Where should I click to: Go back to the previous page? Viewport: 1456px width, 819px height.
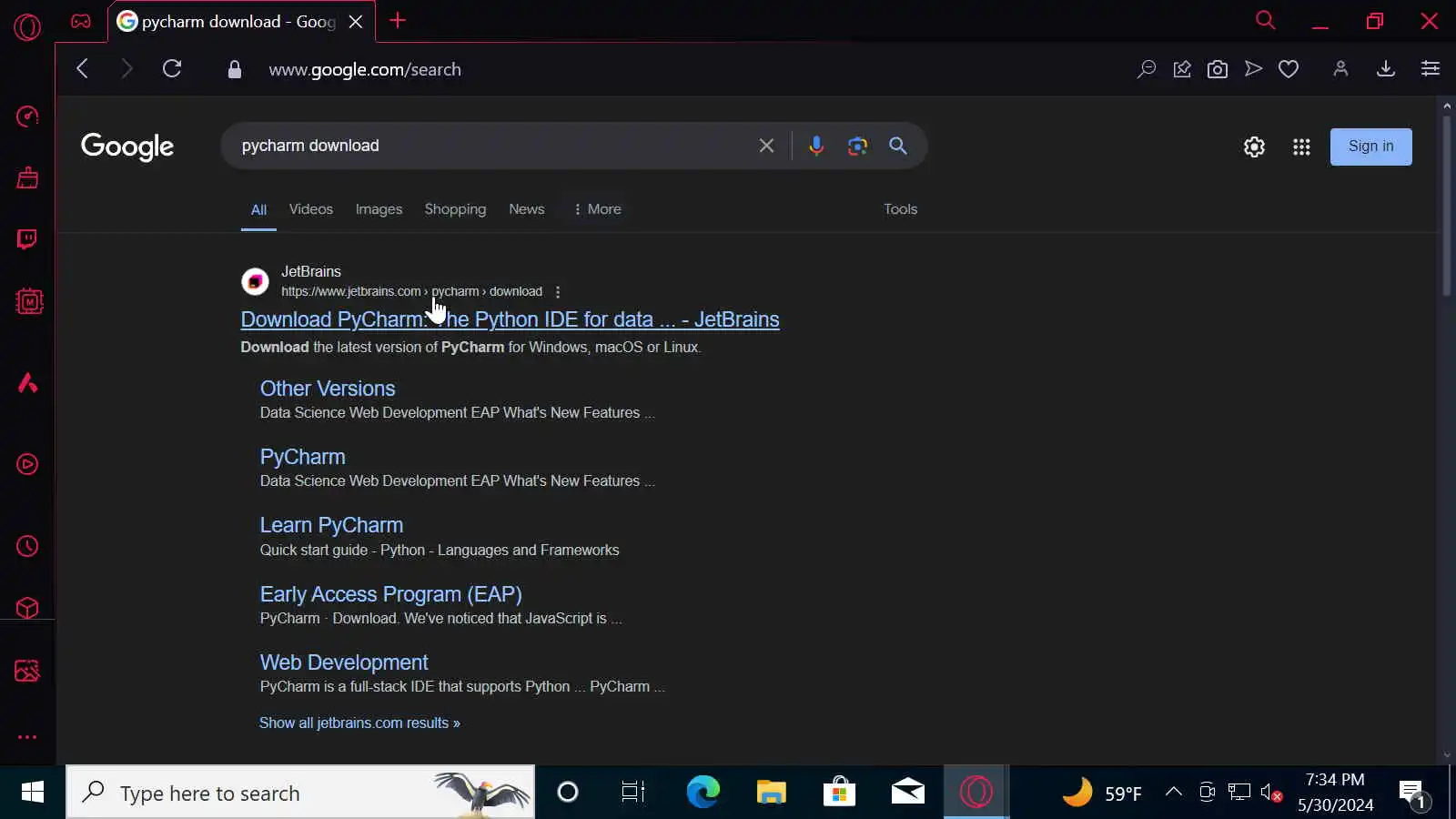tap(83, 69)
